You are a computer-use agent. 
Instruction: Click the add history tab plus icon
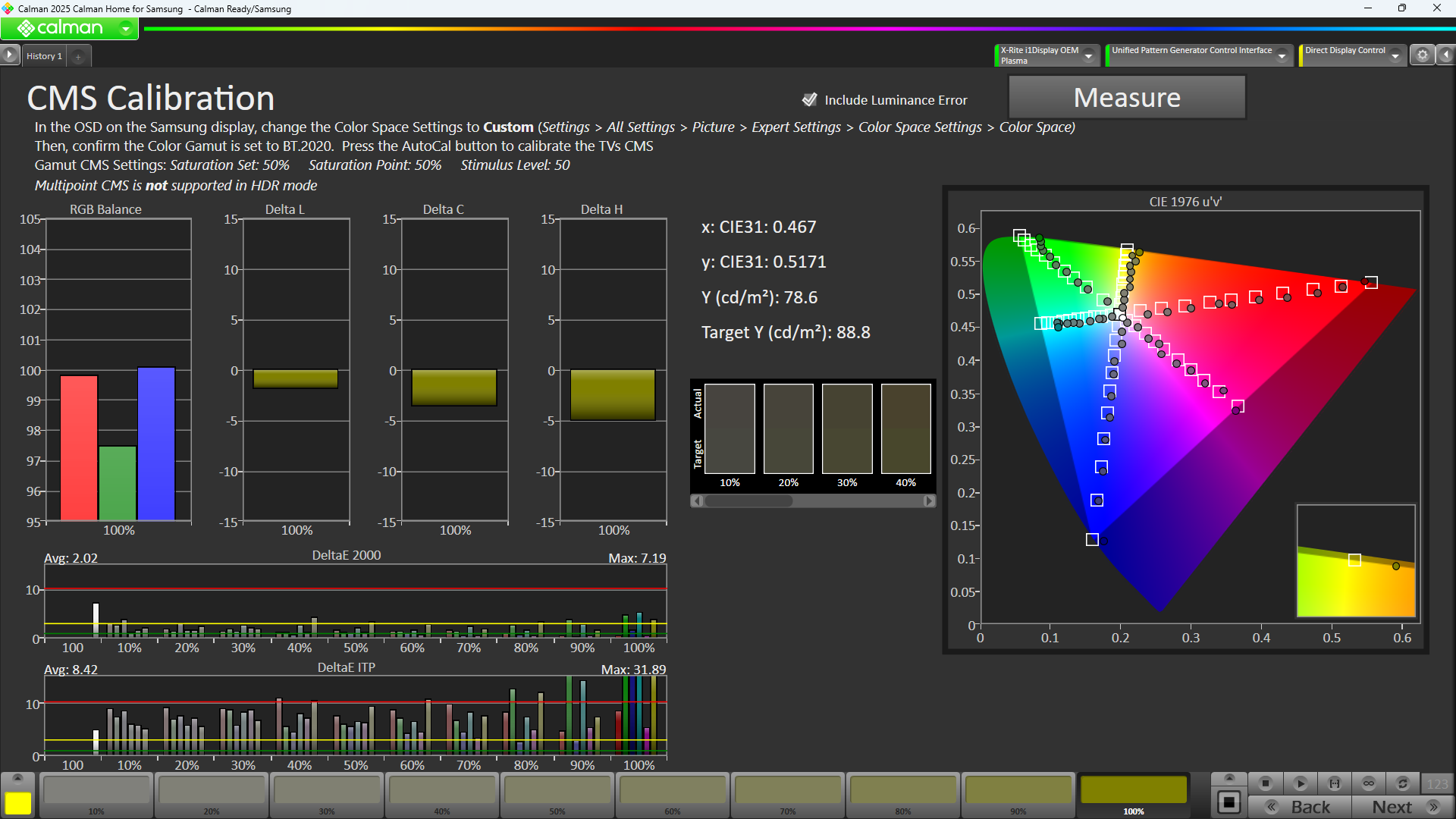(78, 56)
